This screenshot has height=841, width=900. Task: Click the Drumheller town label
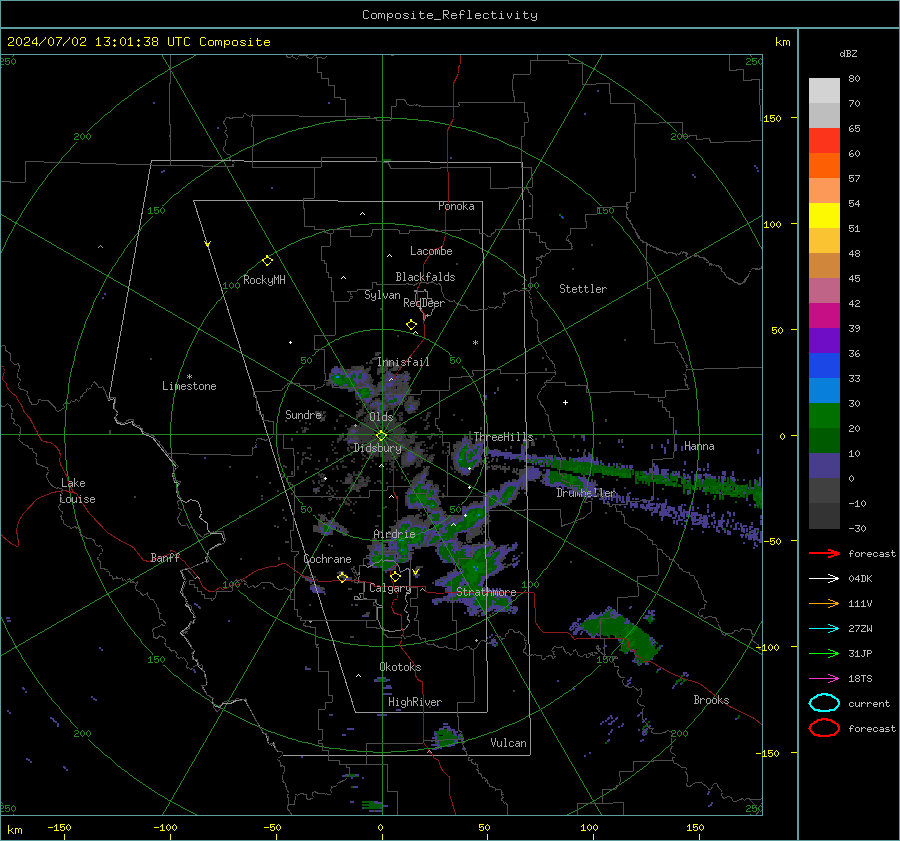coord(586,493)
